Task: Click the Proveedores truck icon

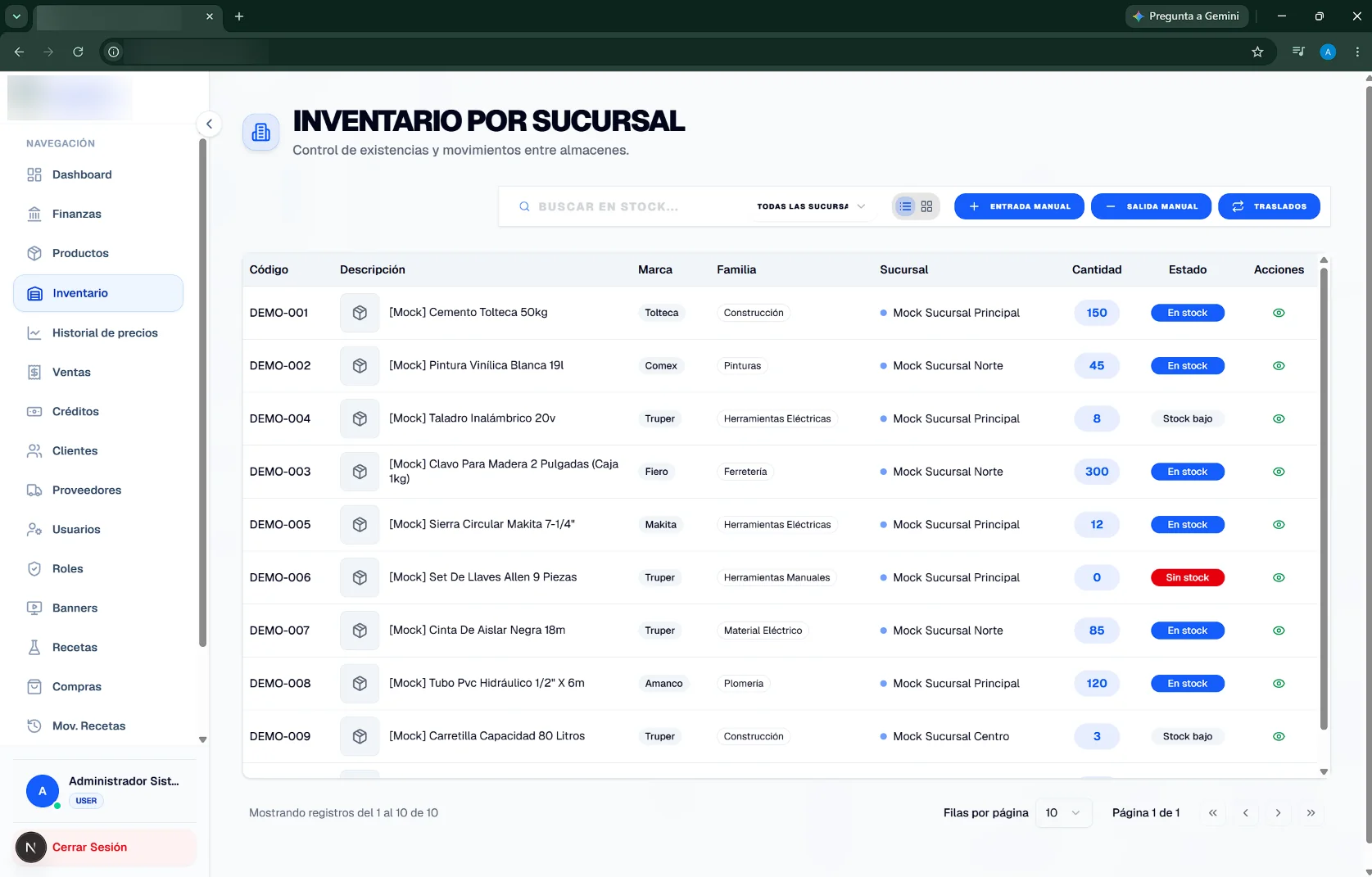Action: pyautogui.click(x=34, y=490)
